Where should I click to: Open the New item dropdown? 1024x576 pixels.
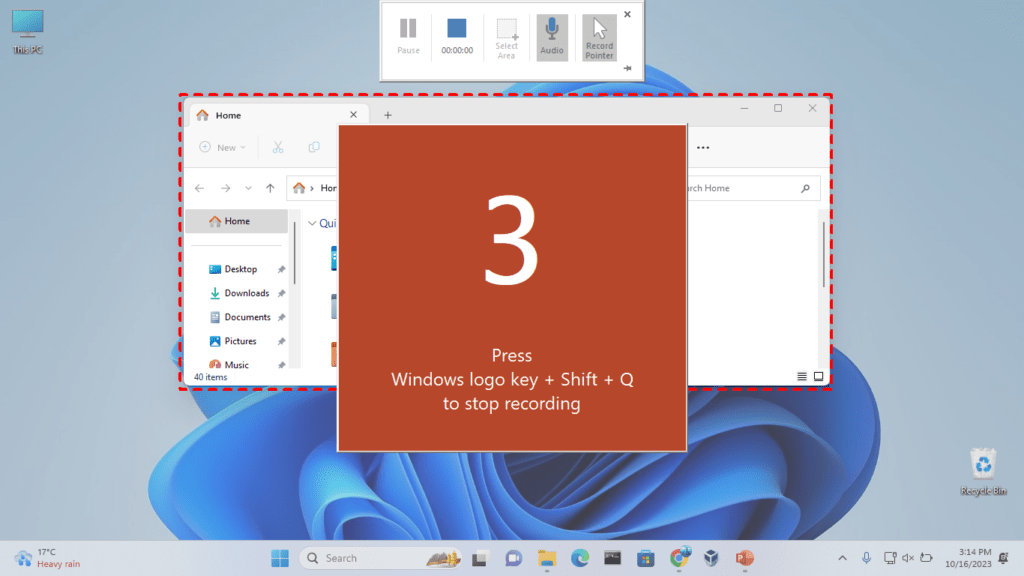click(x=222, y=147)
